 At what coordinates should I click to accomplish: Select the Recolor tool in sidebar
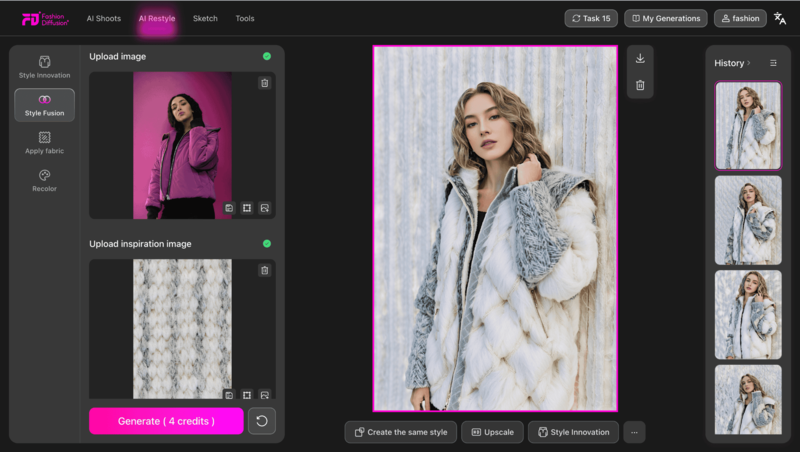[x=44, y=180]
